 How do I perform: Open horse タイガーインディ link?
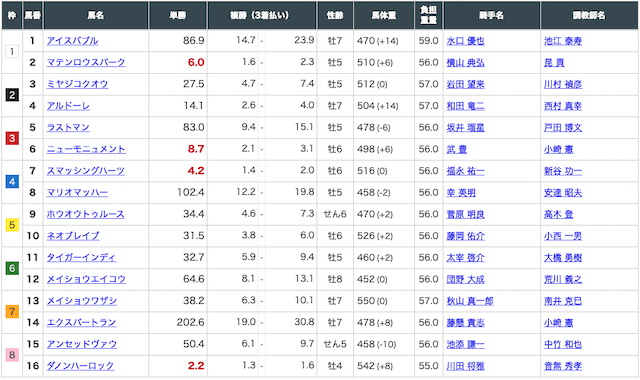click(81, 258)
